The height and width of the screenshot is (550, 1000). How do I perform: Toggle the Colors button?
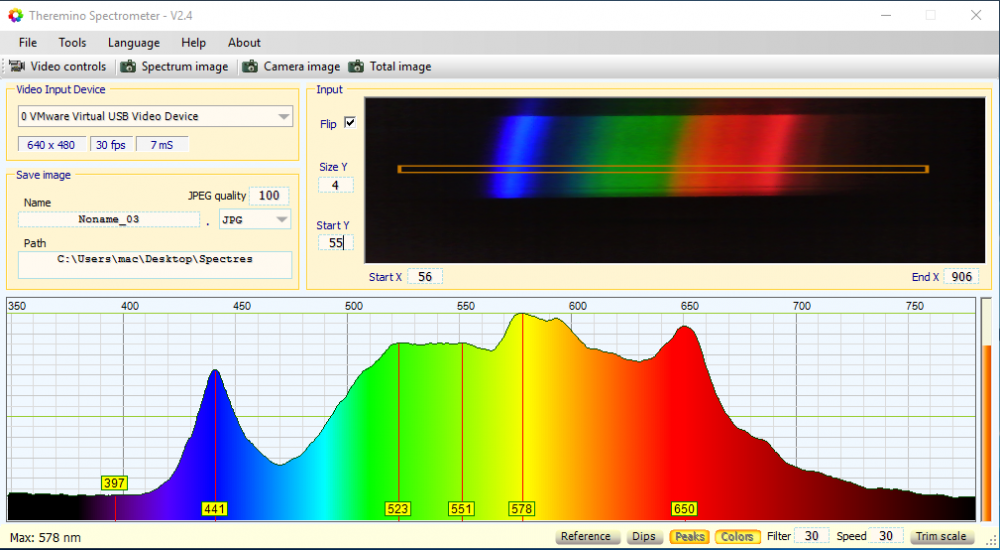click(x=737, y=537)
